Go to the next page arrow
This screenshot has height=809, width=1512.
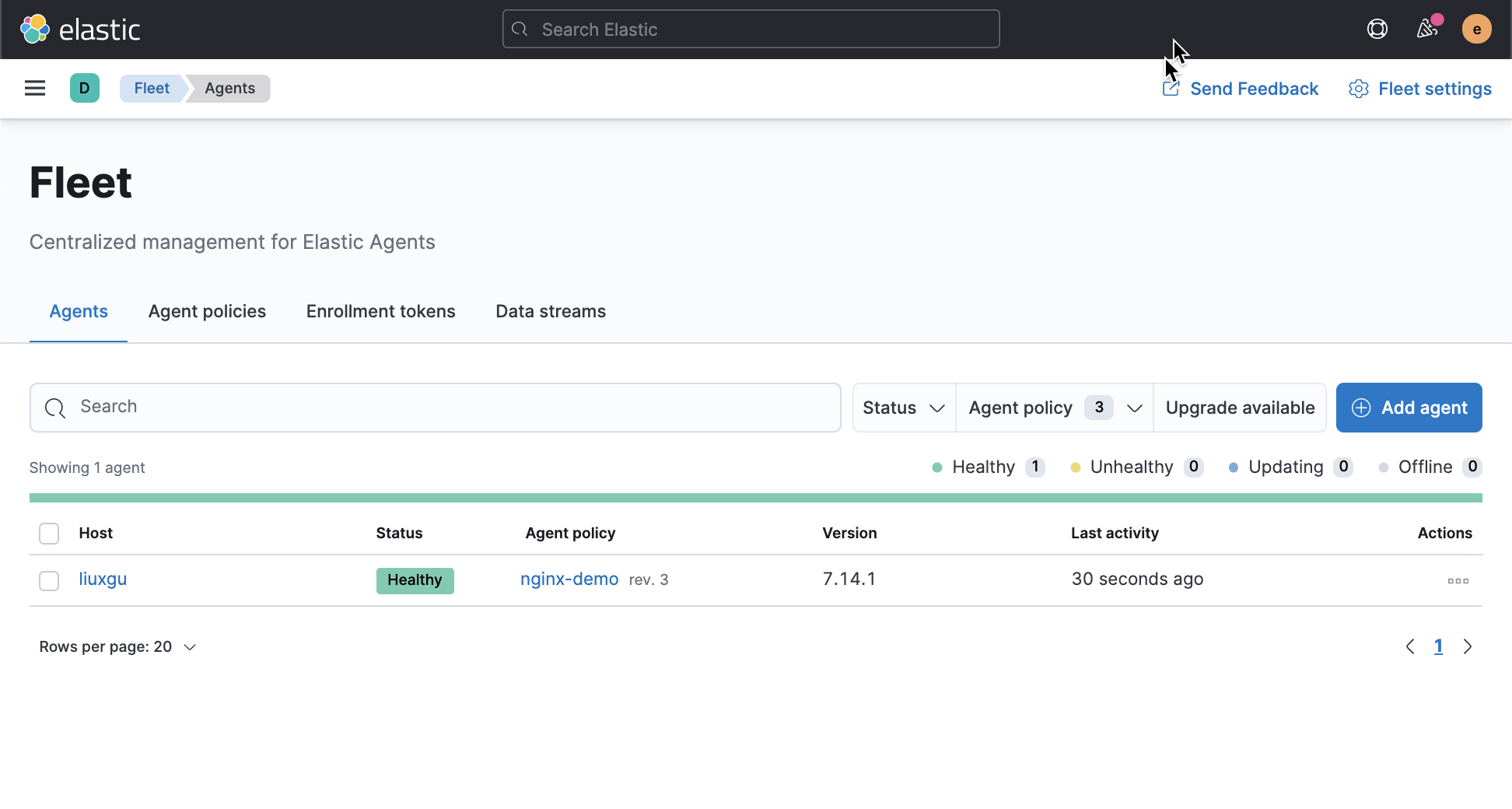[x=1468, y=646]
